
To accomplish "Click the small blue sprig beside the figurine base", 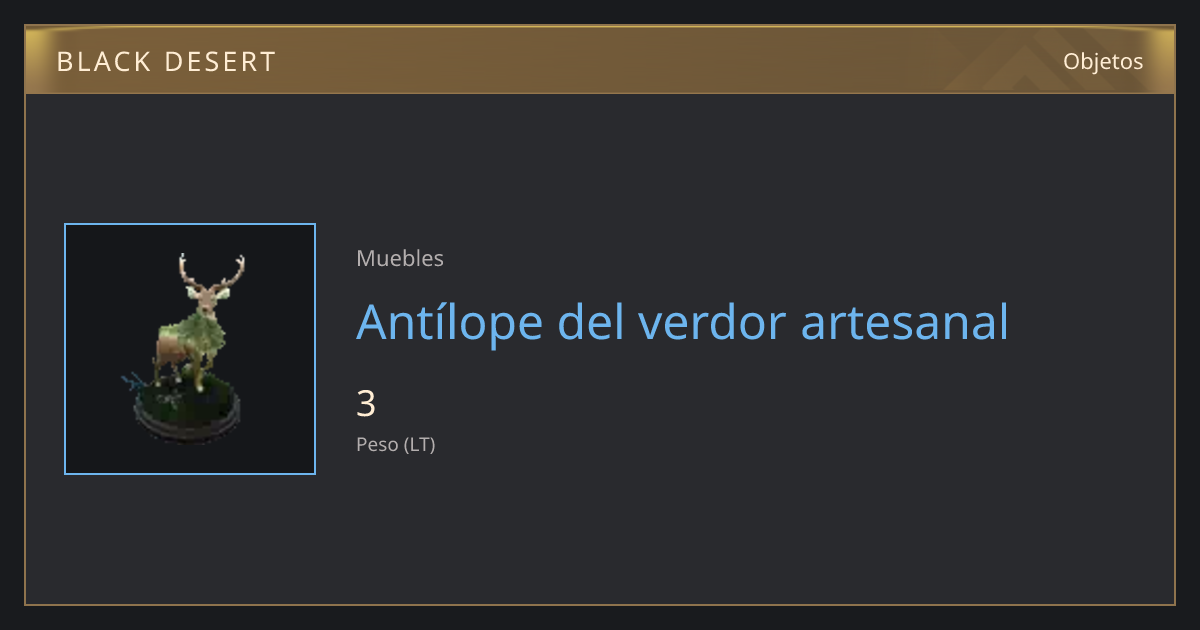I will [134, 382].
